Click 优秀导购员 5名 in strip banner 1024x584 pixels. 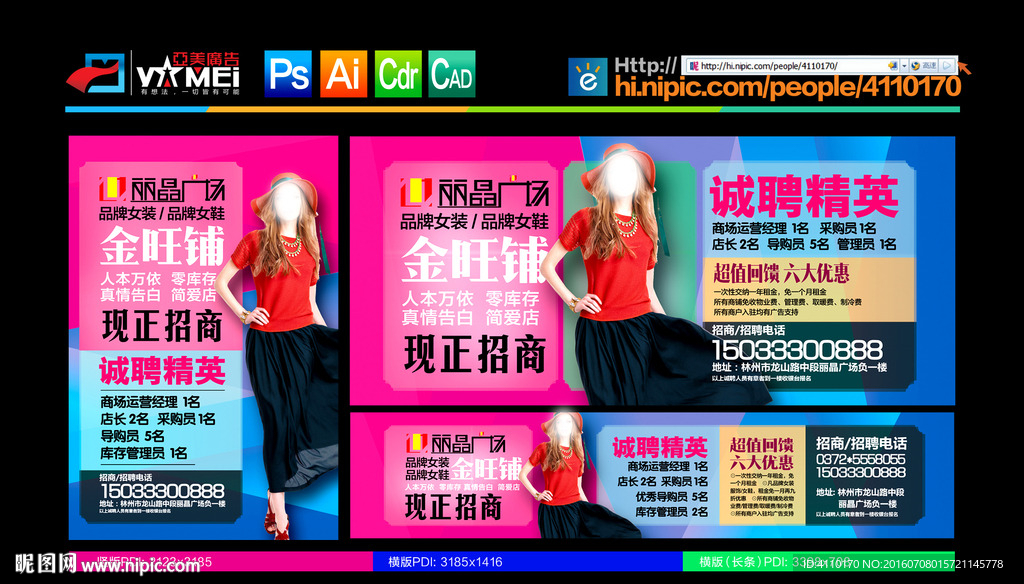[x=671, y=496]
